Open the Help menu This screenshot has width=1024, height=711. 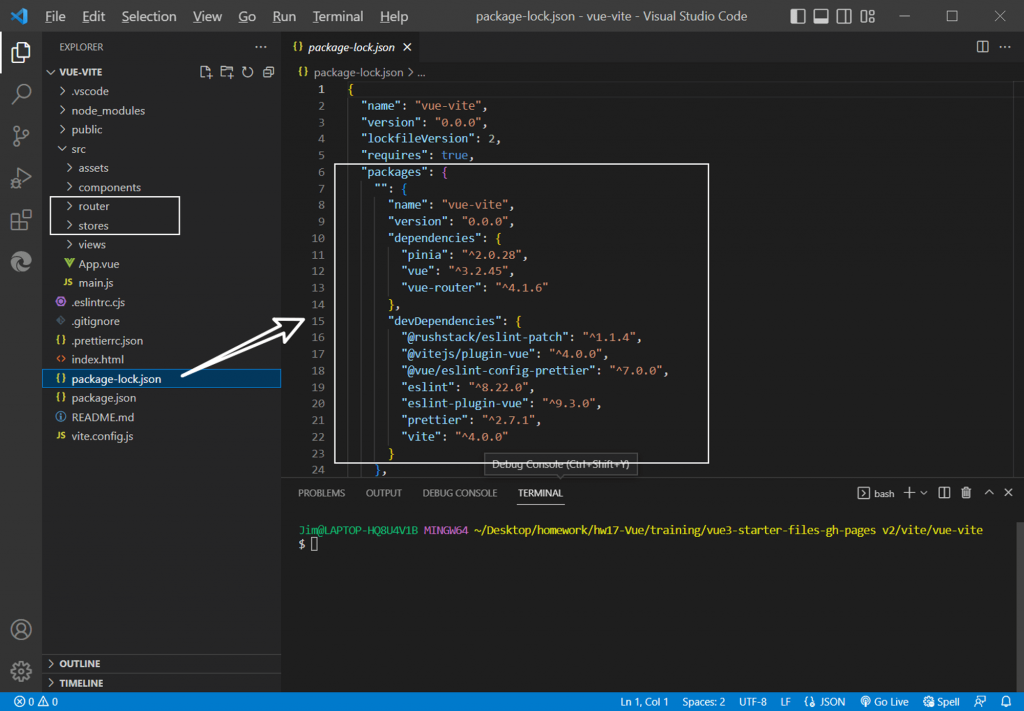(x=394, y=16)
